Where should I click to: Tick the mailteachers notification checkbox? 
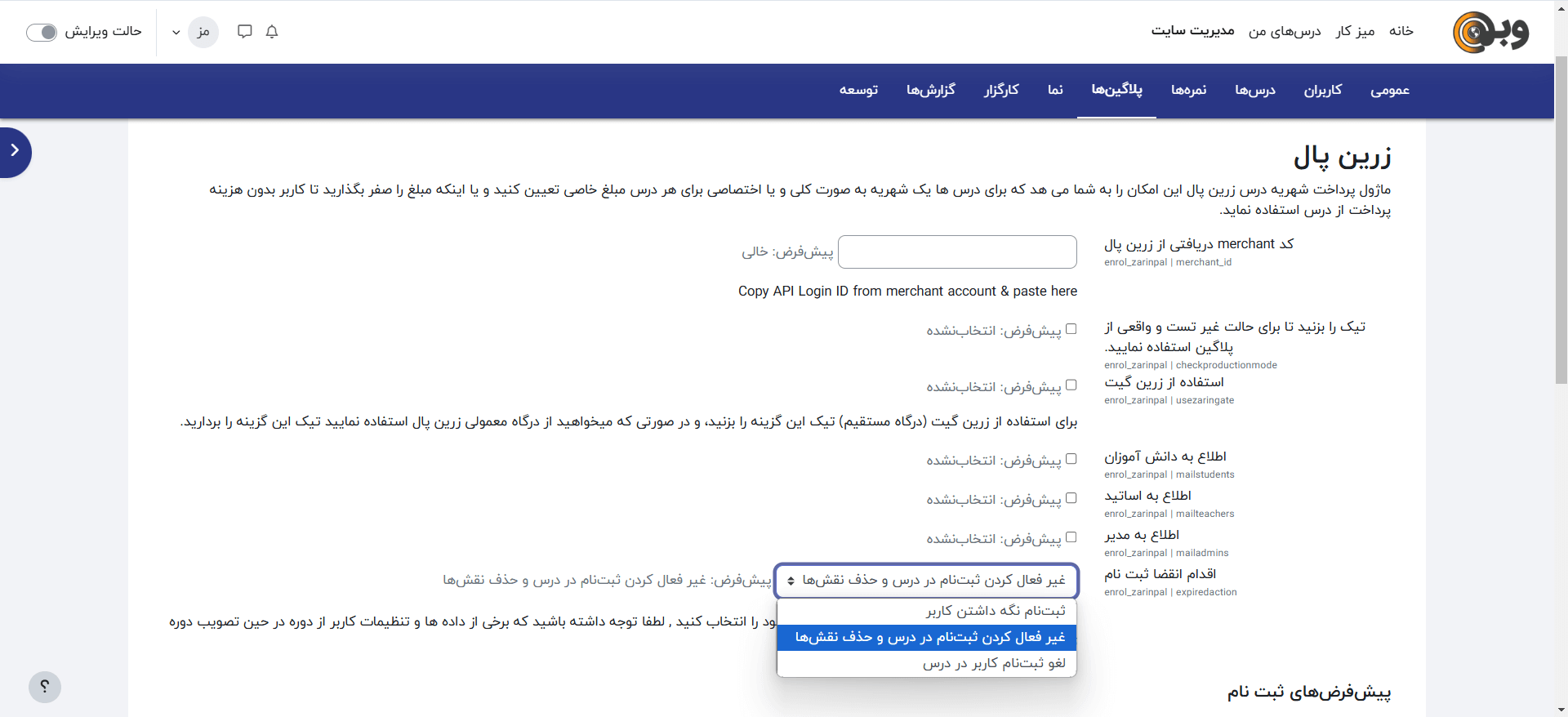pyautogui.click(x=1071, y=498)
